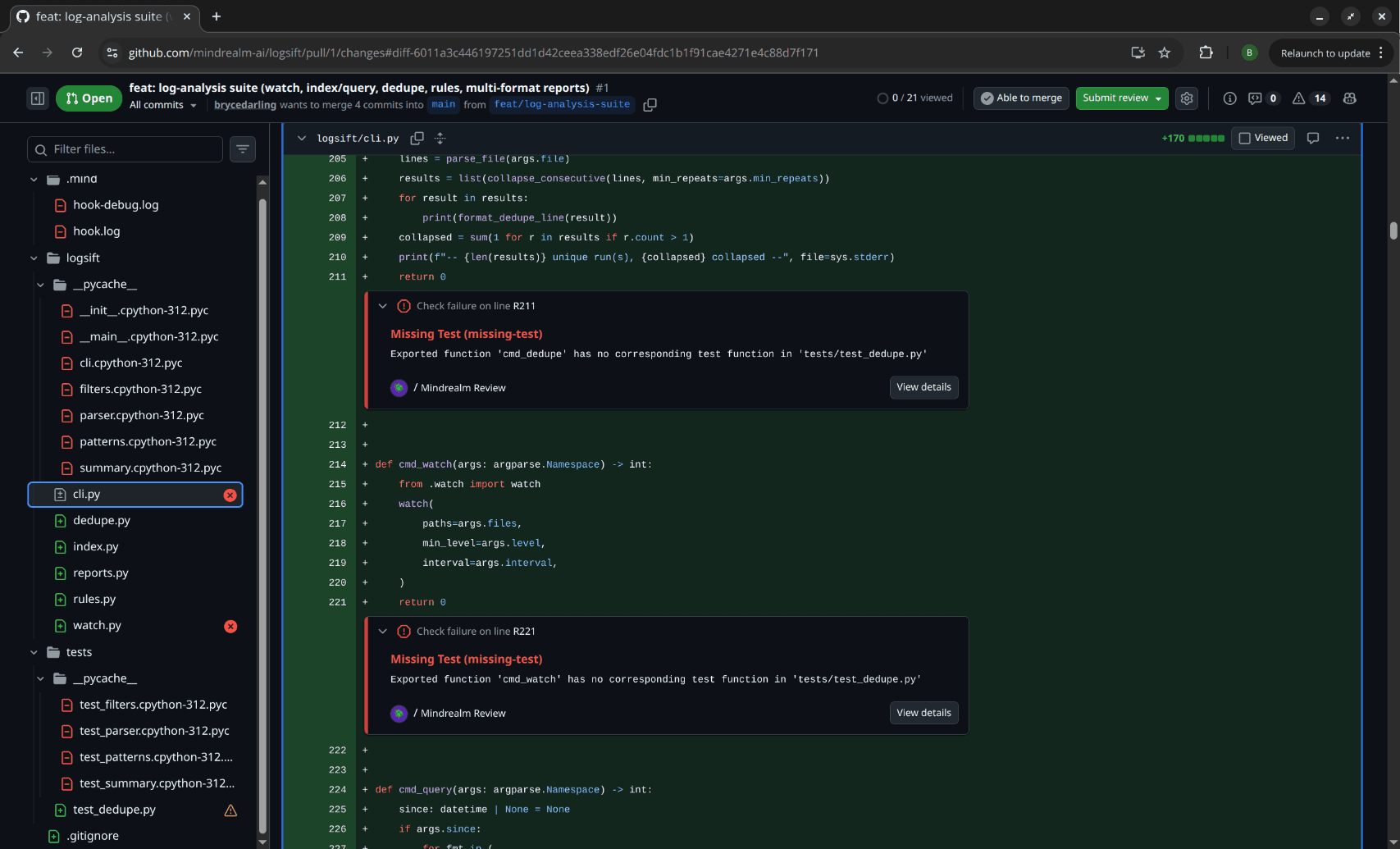Click the +170 diff stat bar
Screen dimensions: 1400x849
point(1193,139)
